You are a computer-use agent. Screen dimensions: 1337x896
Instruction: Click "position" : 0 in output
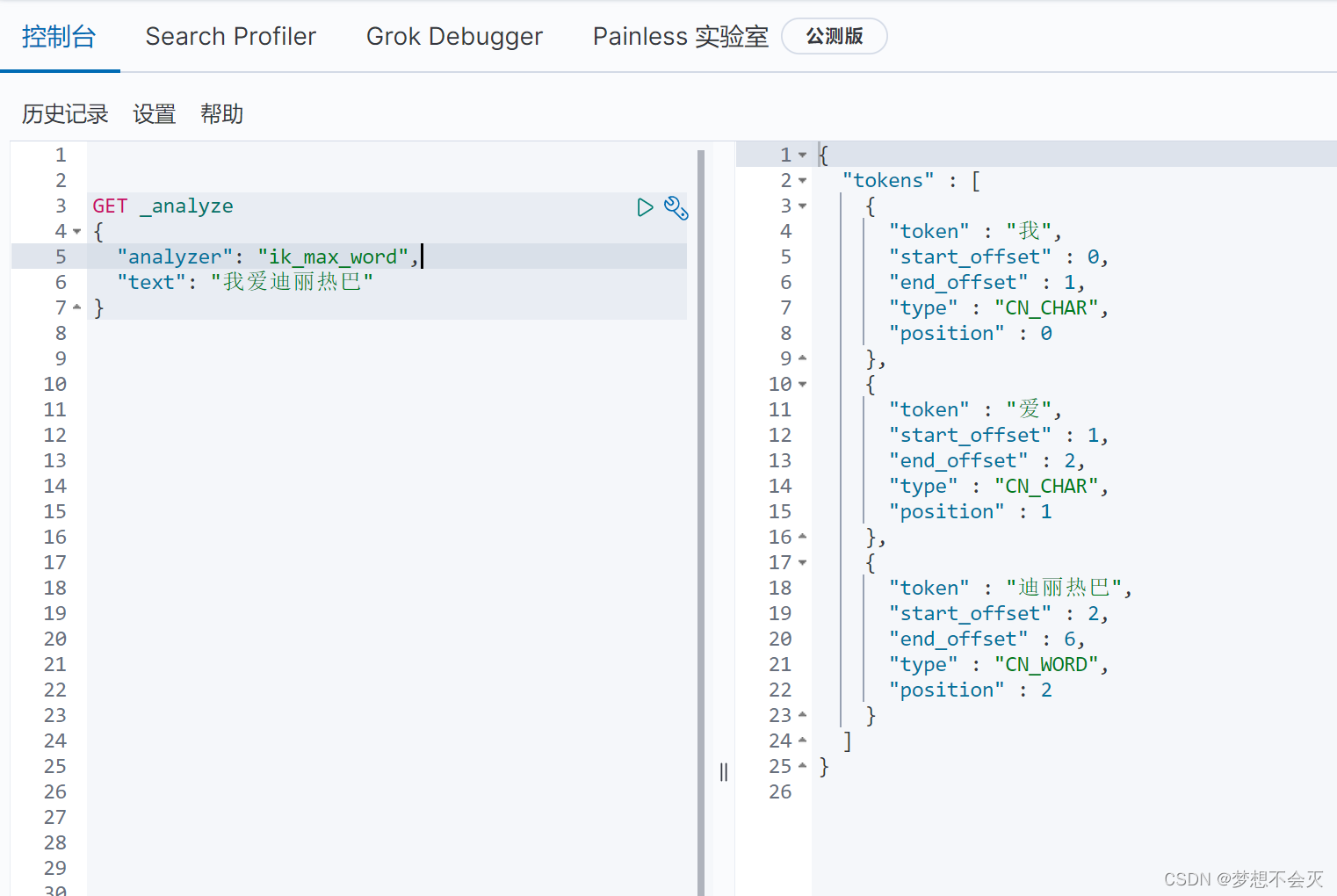click(971, 334)
